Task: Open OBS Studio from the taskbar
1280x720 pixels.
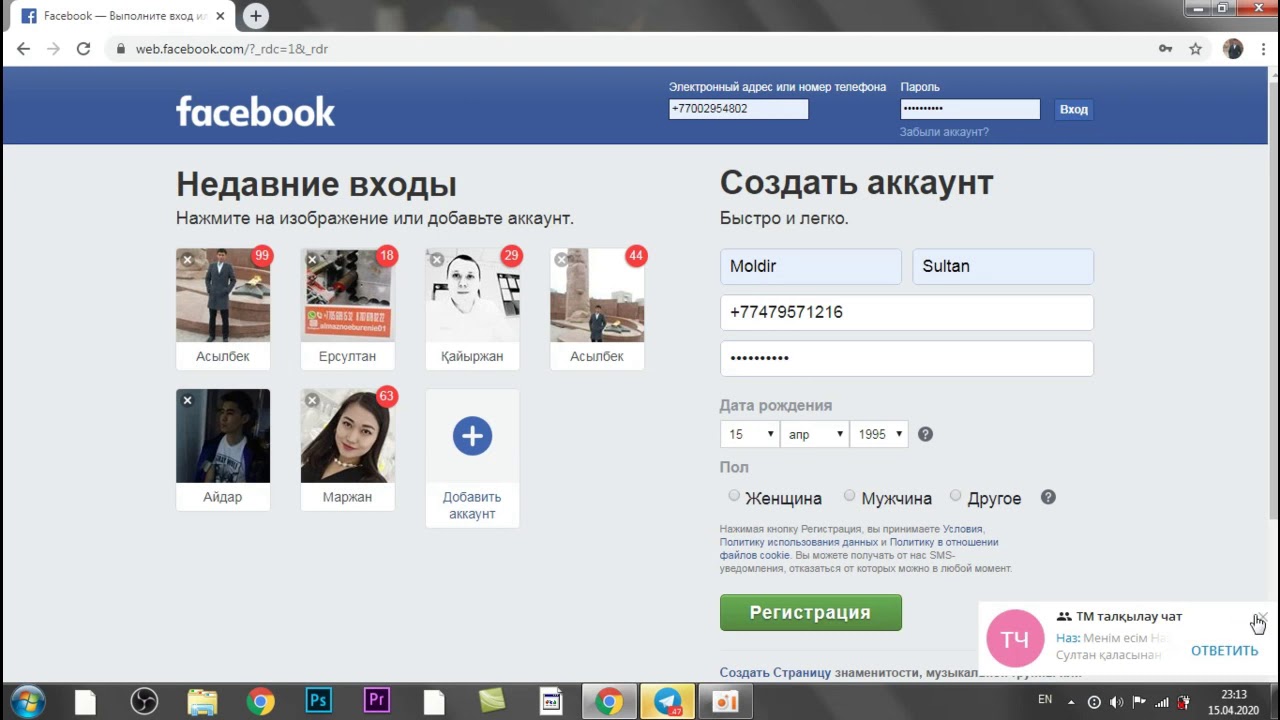Action: tap(144, 702)
